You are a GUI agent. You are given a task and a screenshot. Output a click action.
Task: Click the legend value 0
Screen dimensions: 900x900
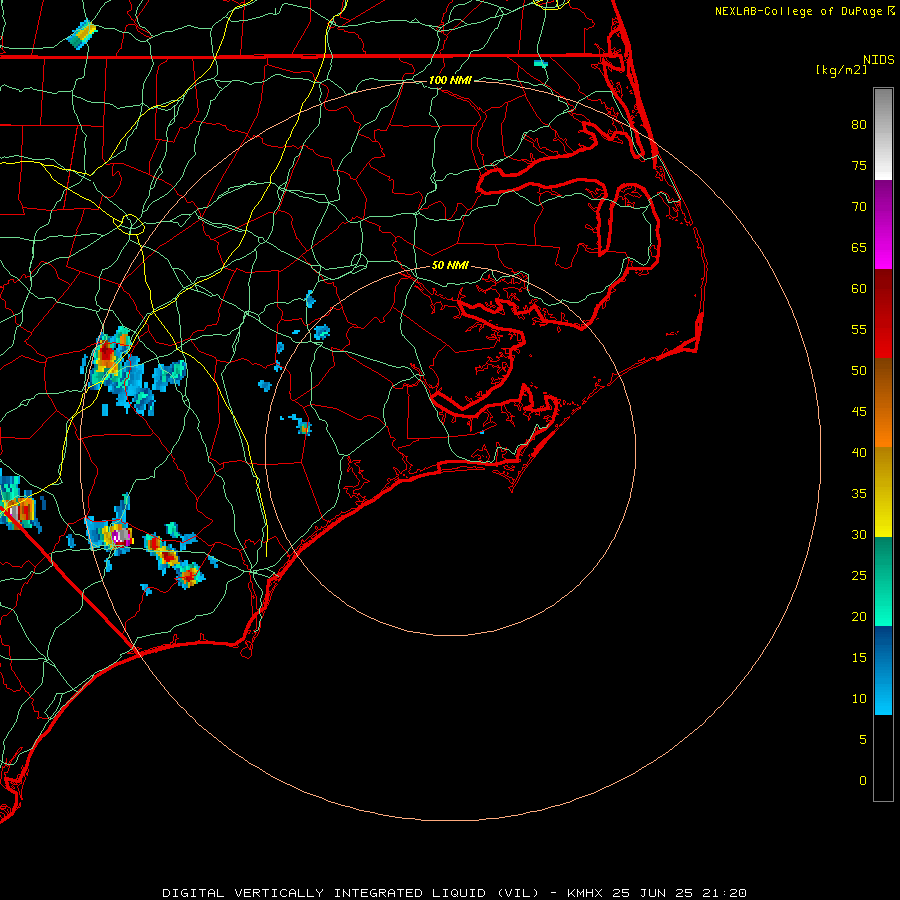pos(863,781)
